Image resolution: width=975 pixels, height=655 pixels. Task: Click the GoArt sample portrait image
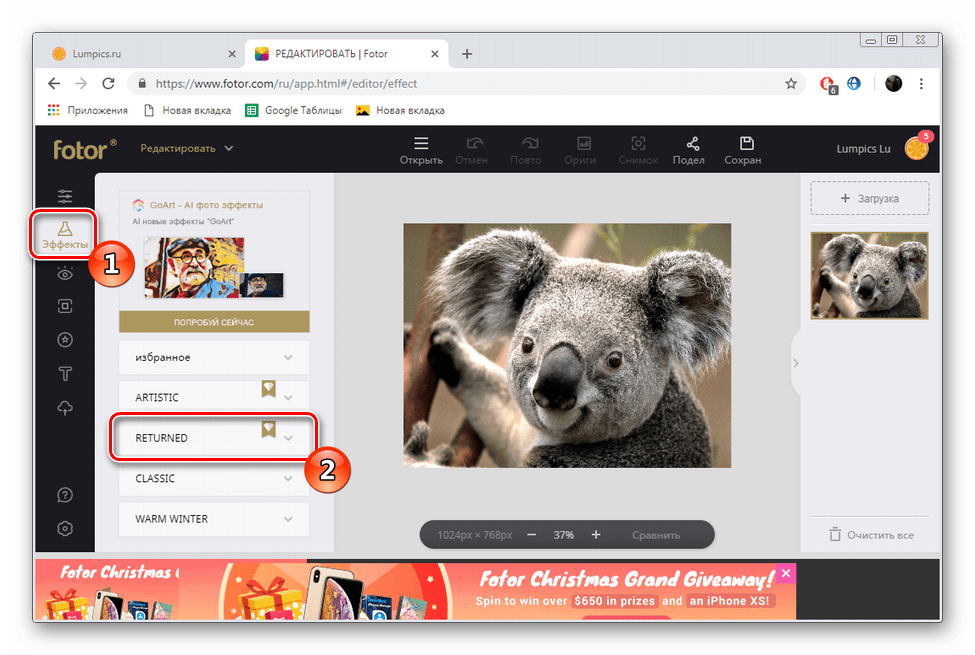(x=194, y=267)
